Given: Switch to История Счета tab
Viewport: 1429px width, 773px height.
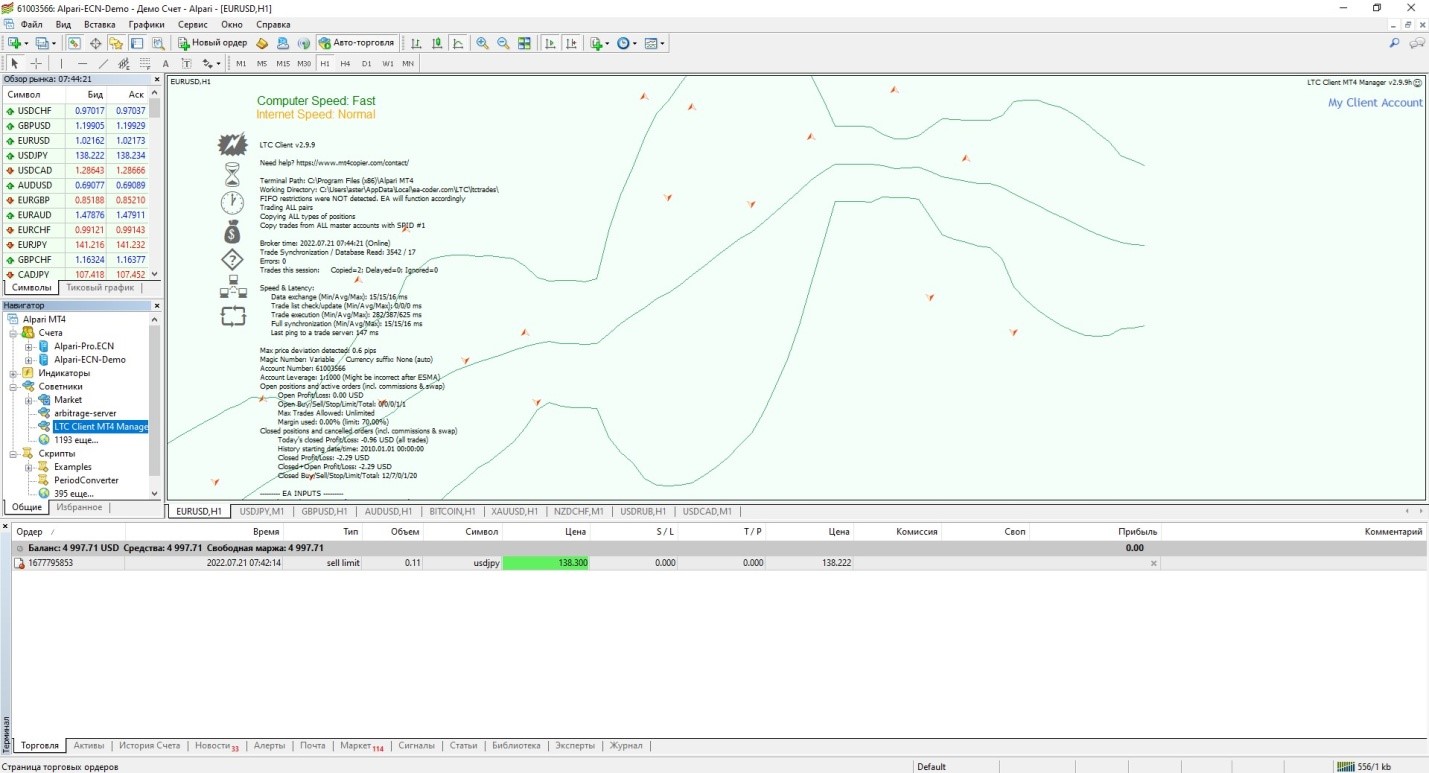Looking at the screenshot, I should pos(149,745).
